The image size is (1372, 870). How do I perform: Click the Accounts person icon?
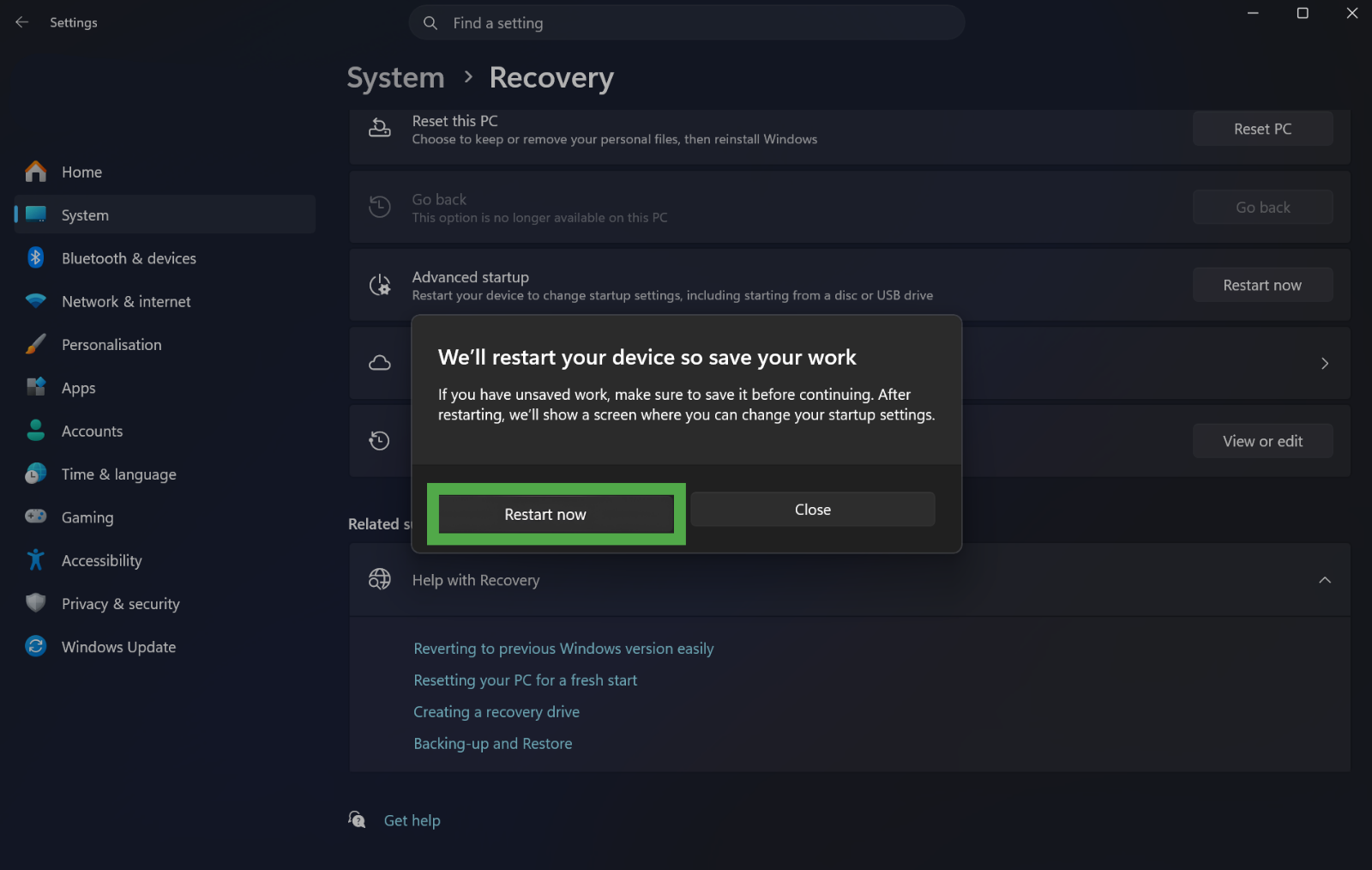pyautogui.click(x=36, y=431)
